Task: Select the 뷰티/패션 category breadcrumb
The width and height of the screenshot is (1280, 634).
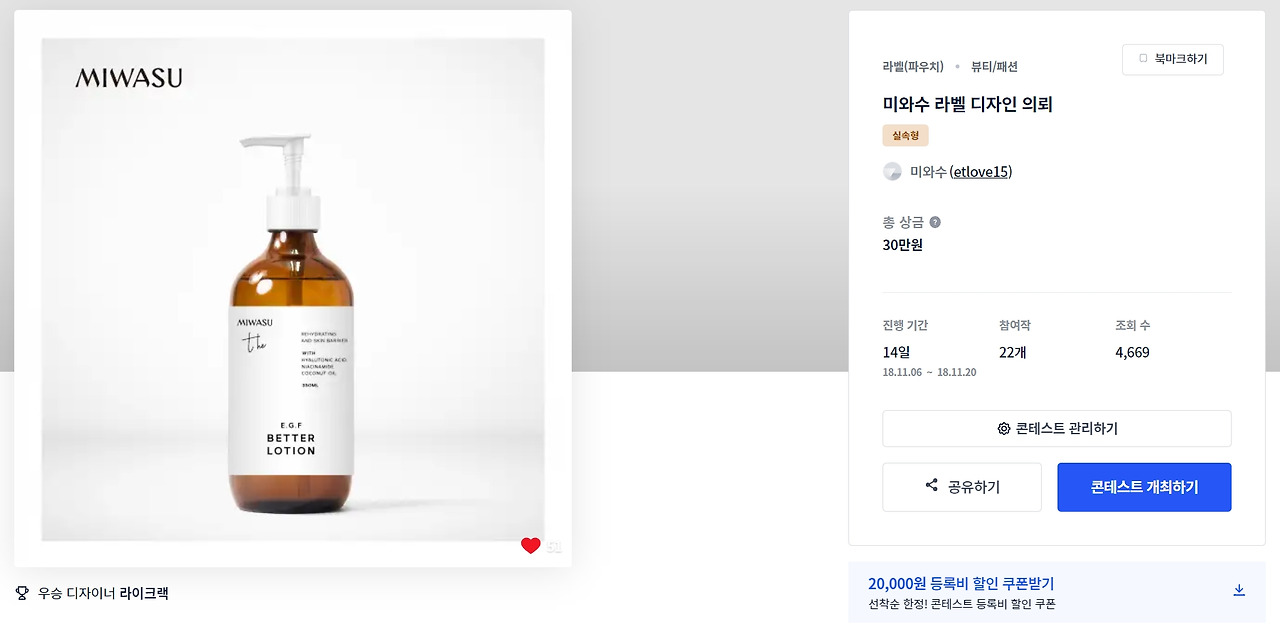Action: click(994, 67)
